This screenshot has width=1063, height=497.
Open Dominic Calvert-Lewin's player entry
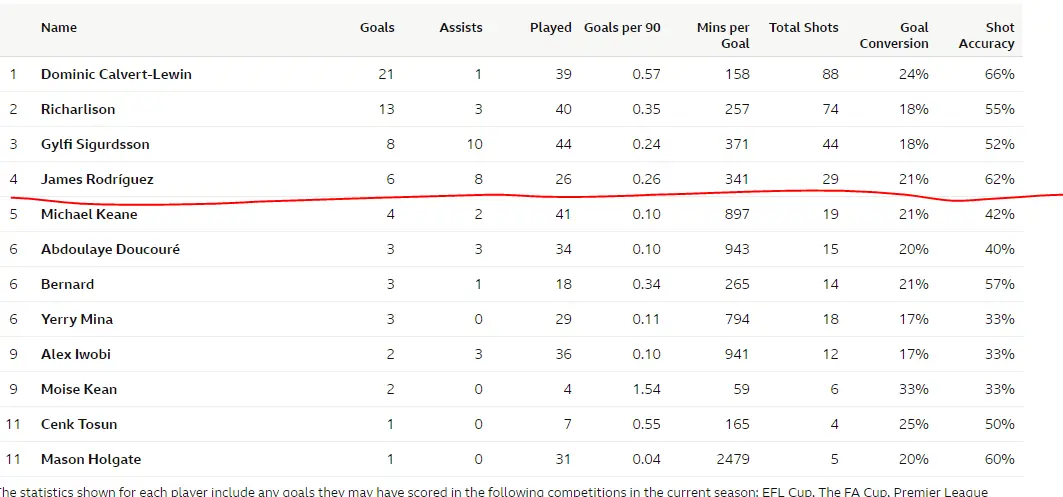116,74
